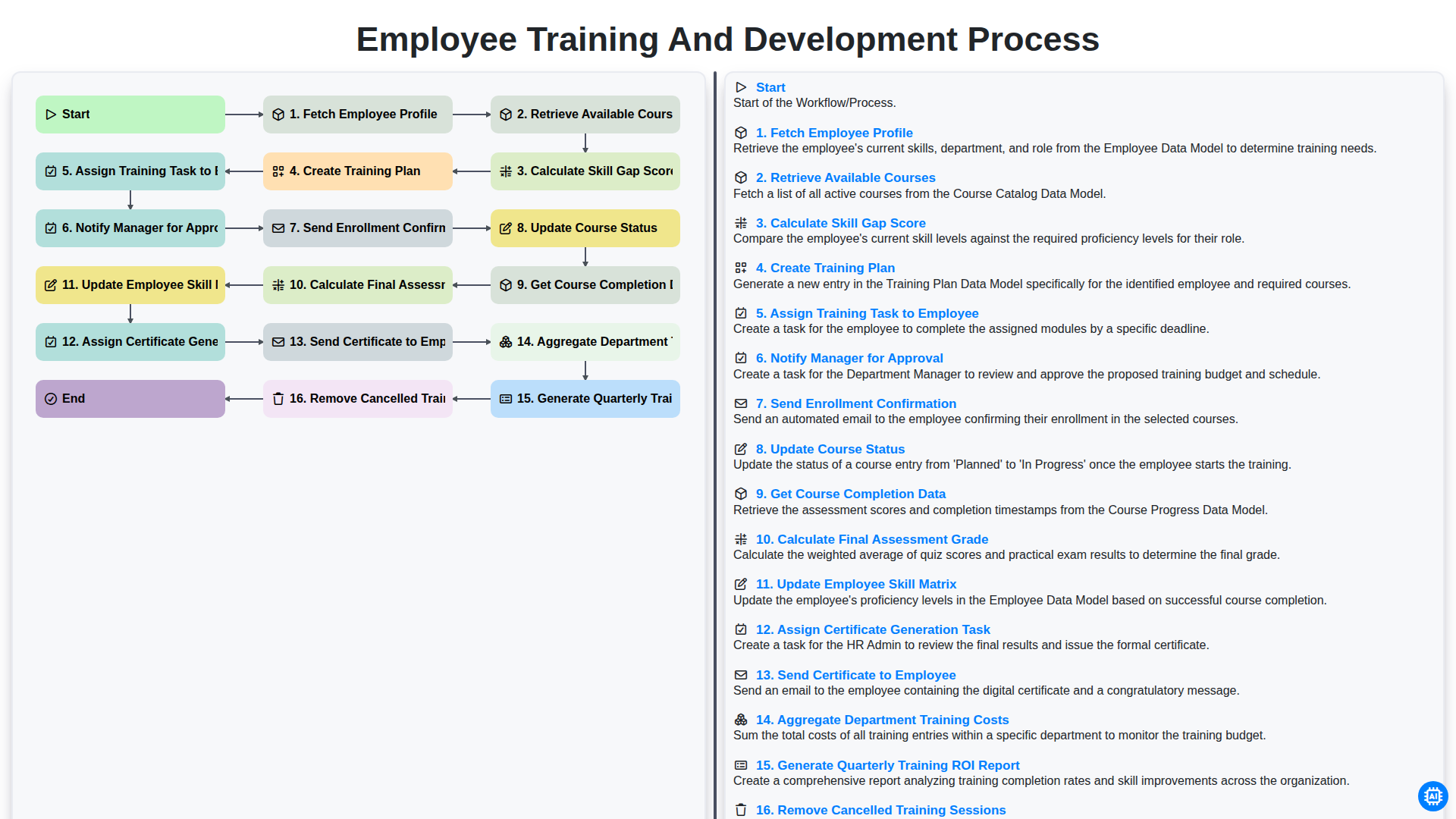Click the grid icon in Calculate Final Assessment node
Image resolution: width=1456 pixels, height=819 pixels.
tap(278, 285)
